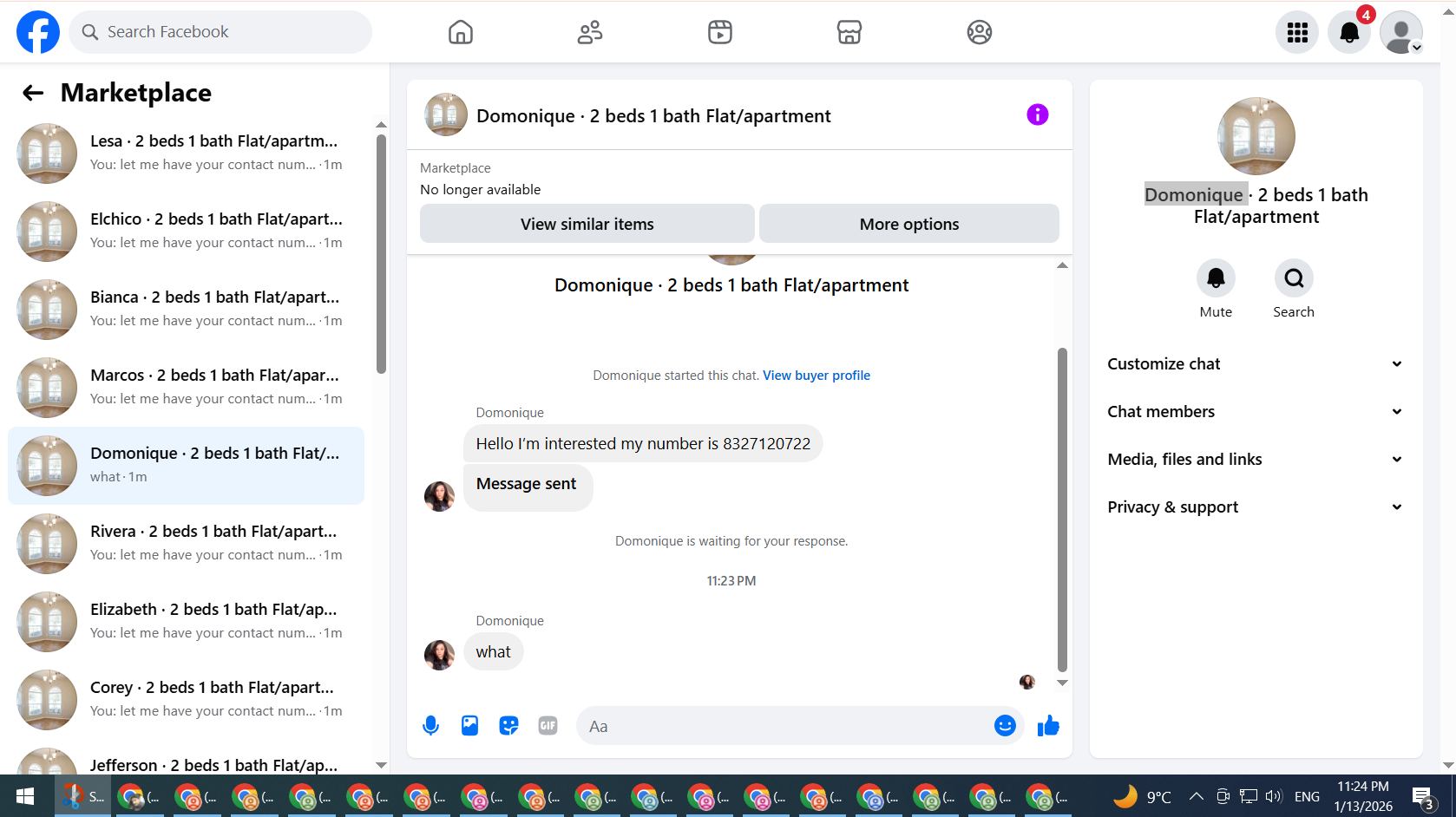This screenshot has height=817, width=1456.
Task: Open Elizabeth conversation in chat list
Action: click(187, 622)
